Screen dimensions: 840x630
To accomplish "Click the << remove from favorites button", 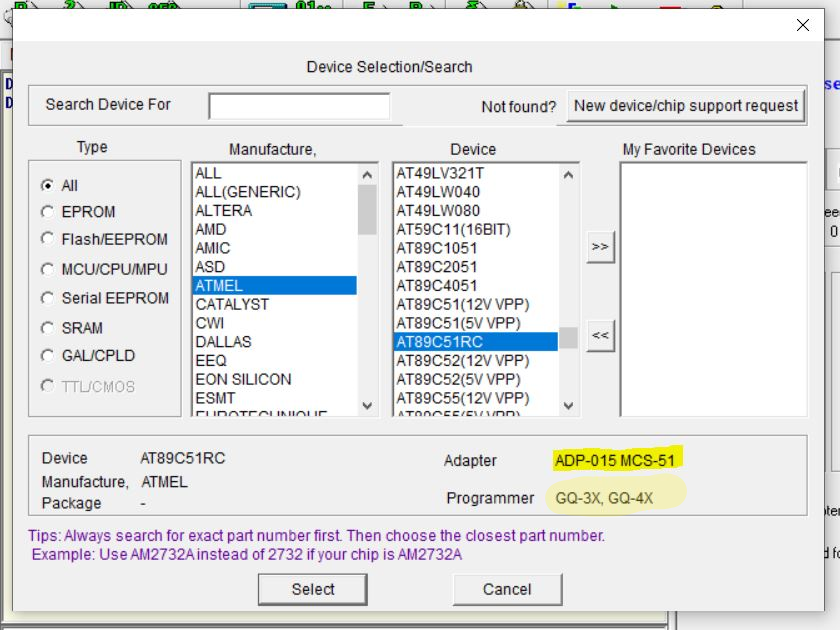I will pyautogui.click(x=600, y=336).
